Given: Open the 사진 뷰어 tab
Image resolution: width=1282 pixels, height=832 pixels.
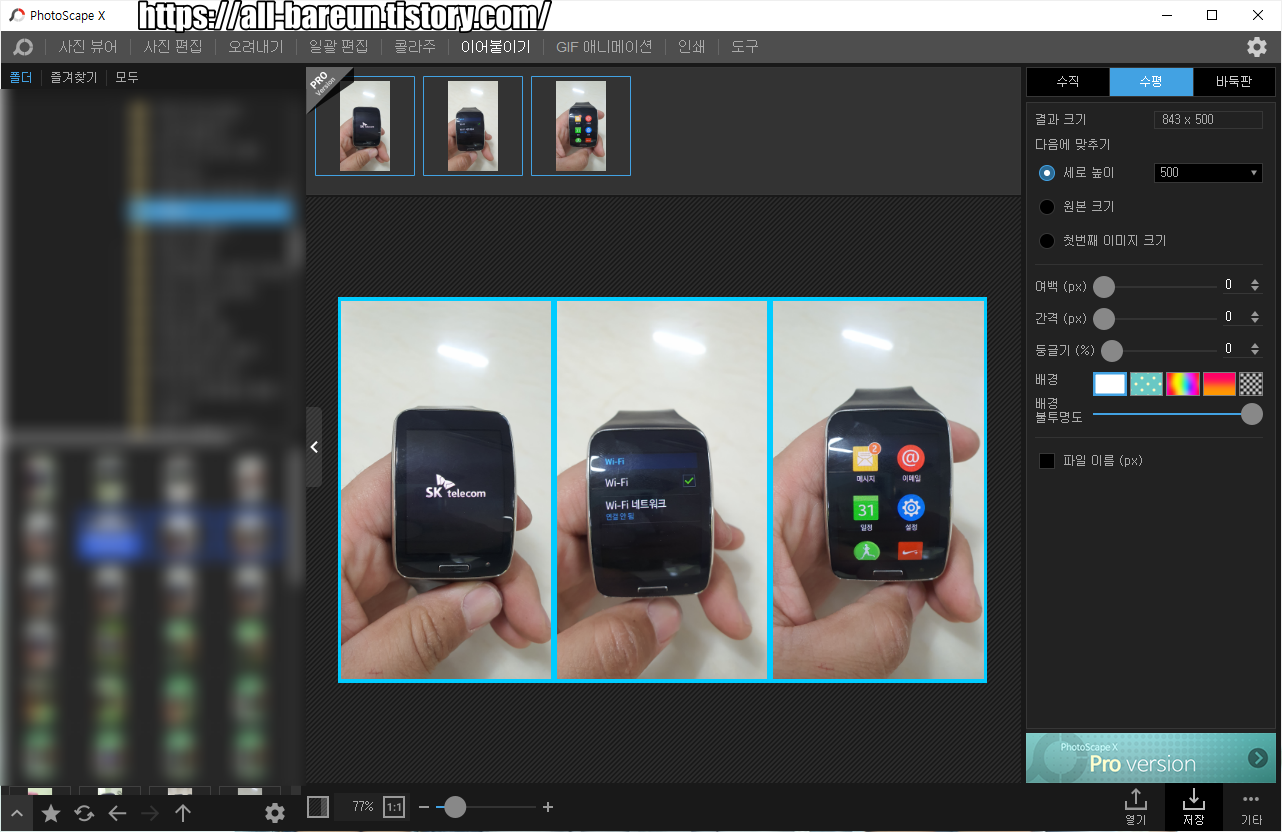Looking at the screenshot, I should 88,47.
